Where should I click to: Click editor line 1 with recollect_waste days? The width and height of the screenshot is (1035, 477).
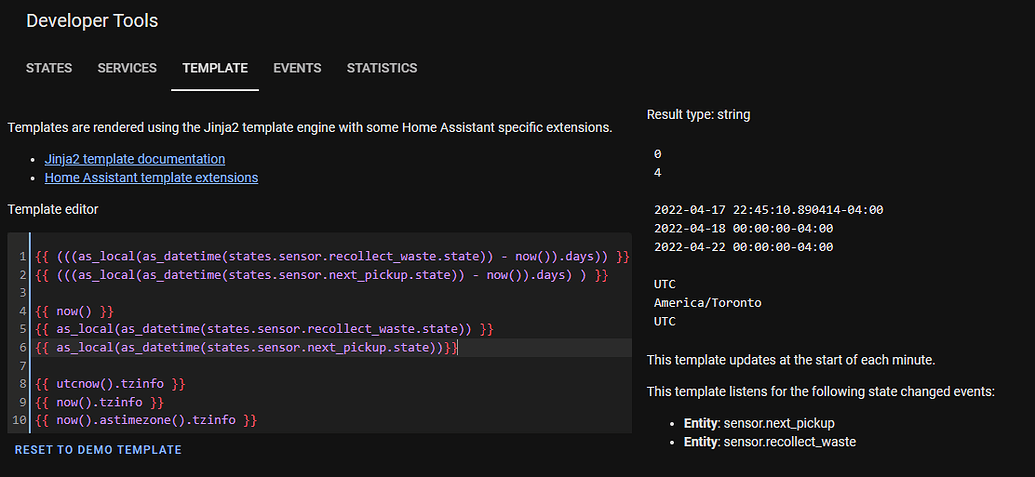pyautogui.click(x=331, y=256)
